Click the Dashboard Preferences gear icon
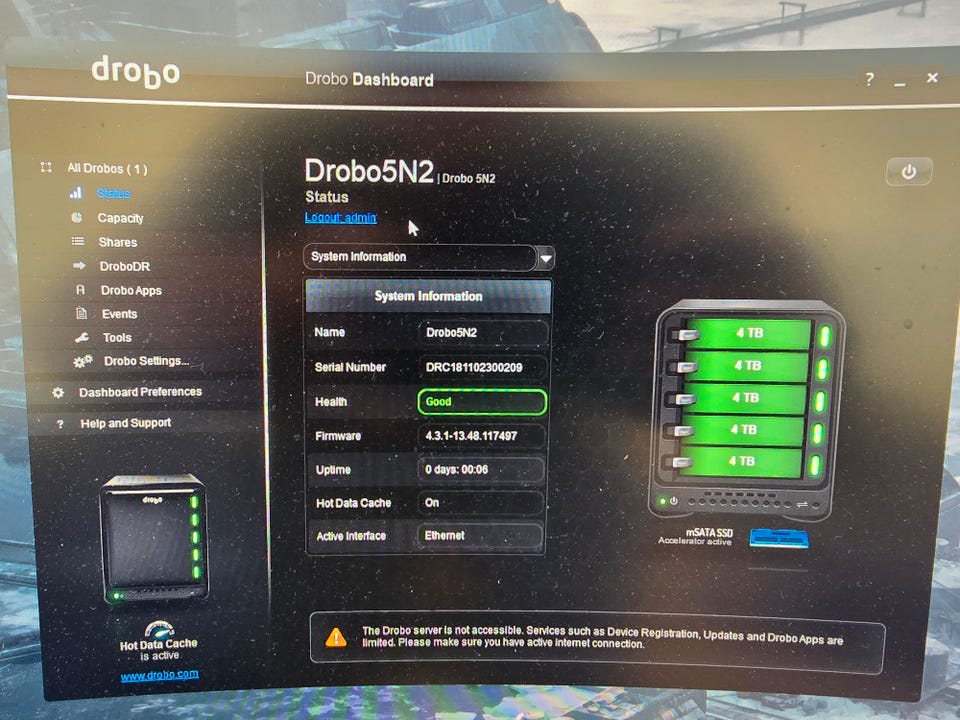Image resolution: width=960 pixels, height=720 pixels. 58,392
